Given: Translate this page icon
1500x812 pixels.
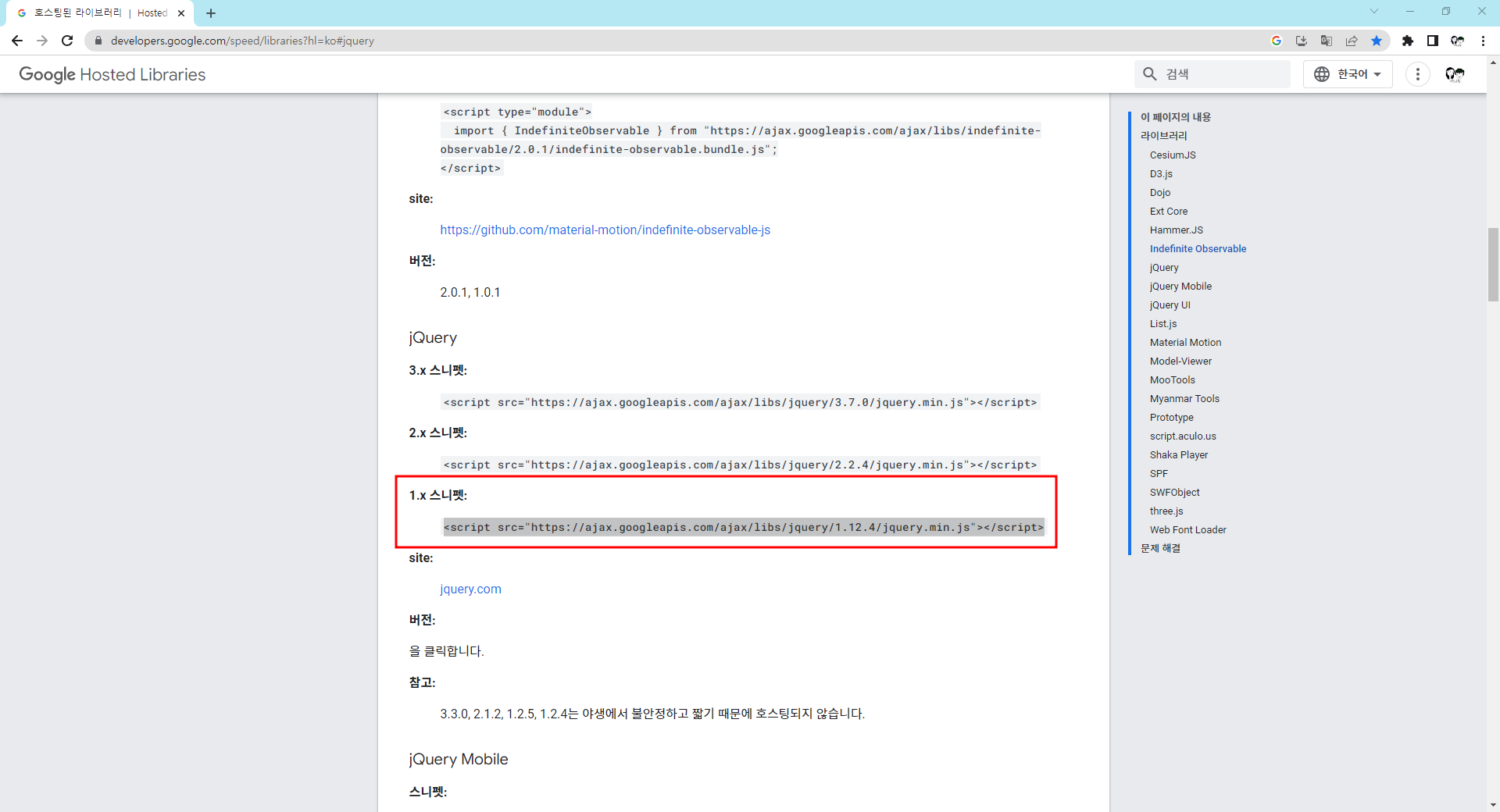Looking at the screenshot, I should (1327, 41).
